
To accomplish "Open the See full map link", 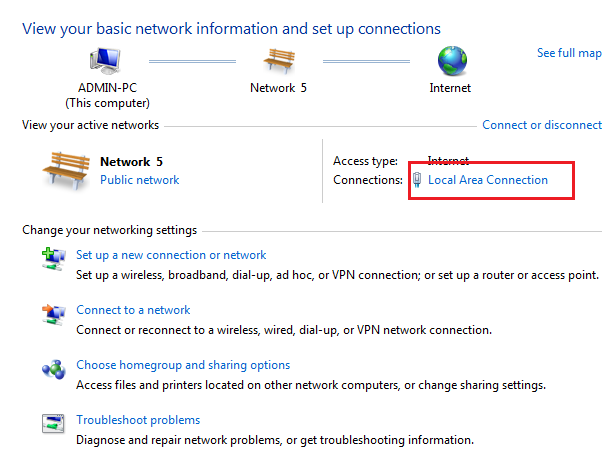I will click(569, 53).
